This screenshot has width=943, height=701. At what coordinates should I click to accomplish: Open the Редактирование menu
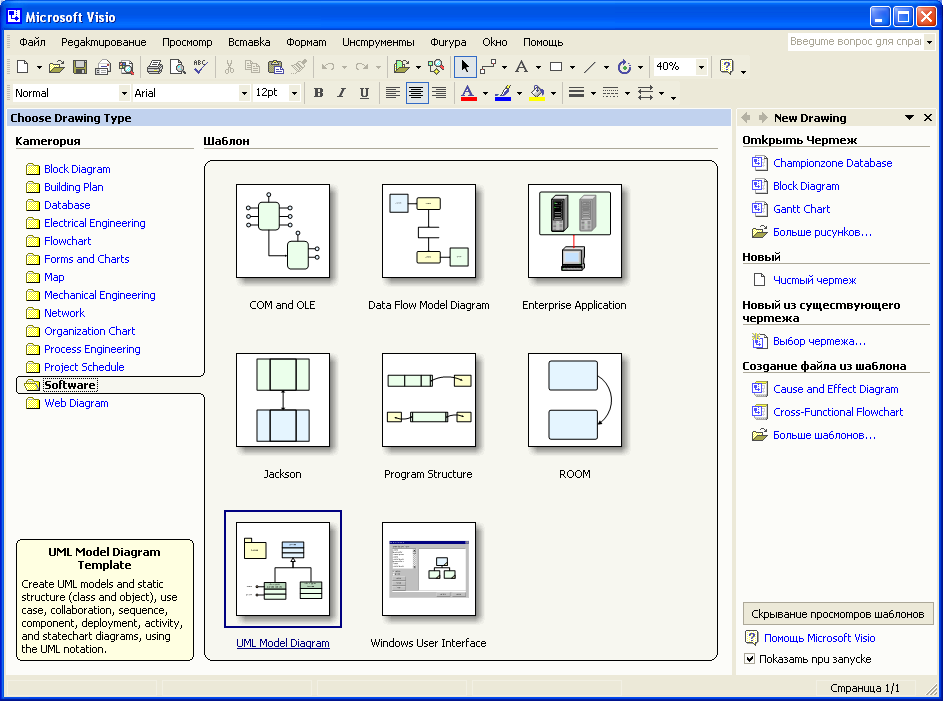click(103, 42)
